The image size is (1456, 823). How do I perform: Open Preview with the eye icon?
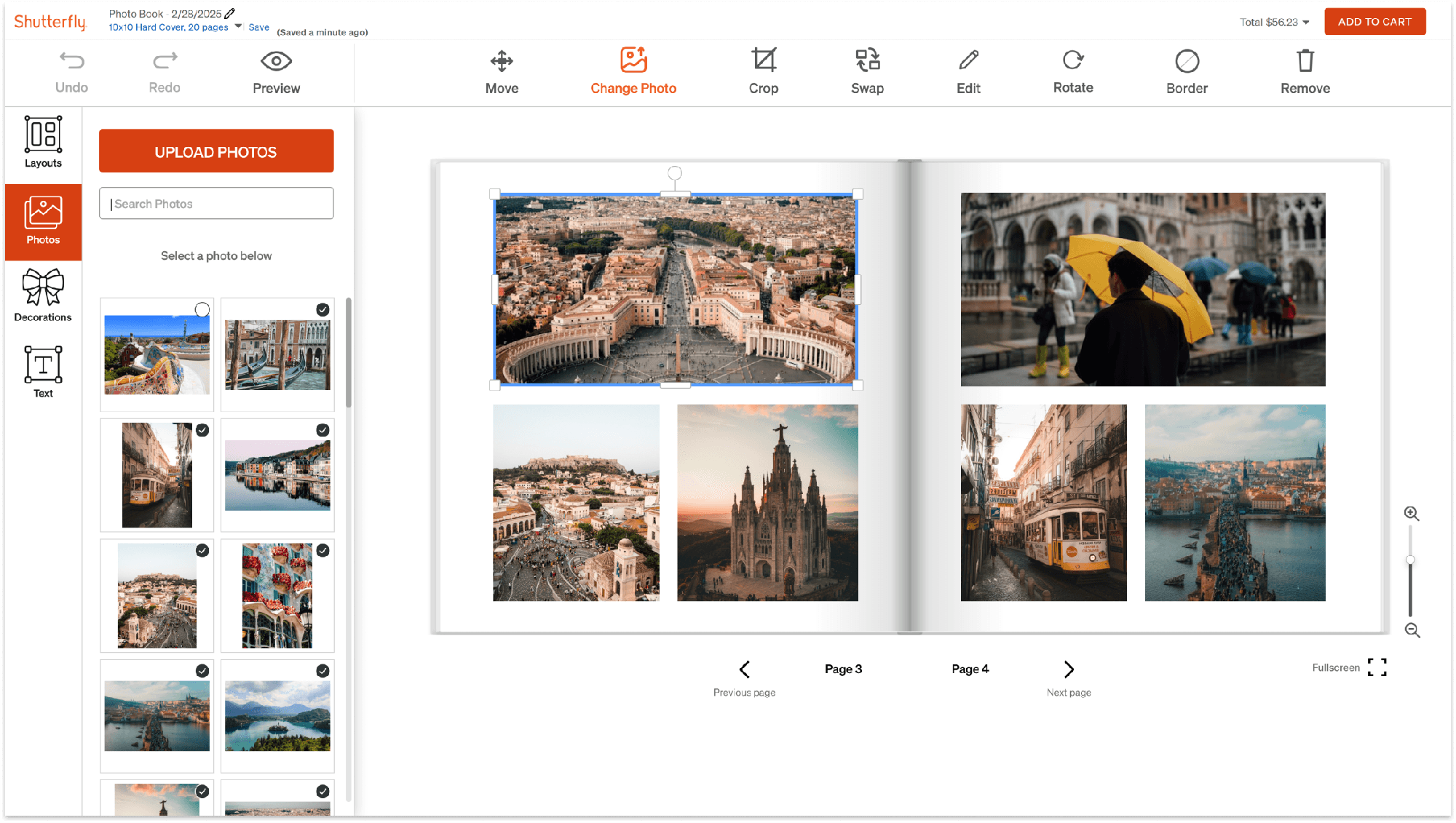pyautogui.click(x=276, y=61)
